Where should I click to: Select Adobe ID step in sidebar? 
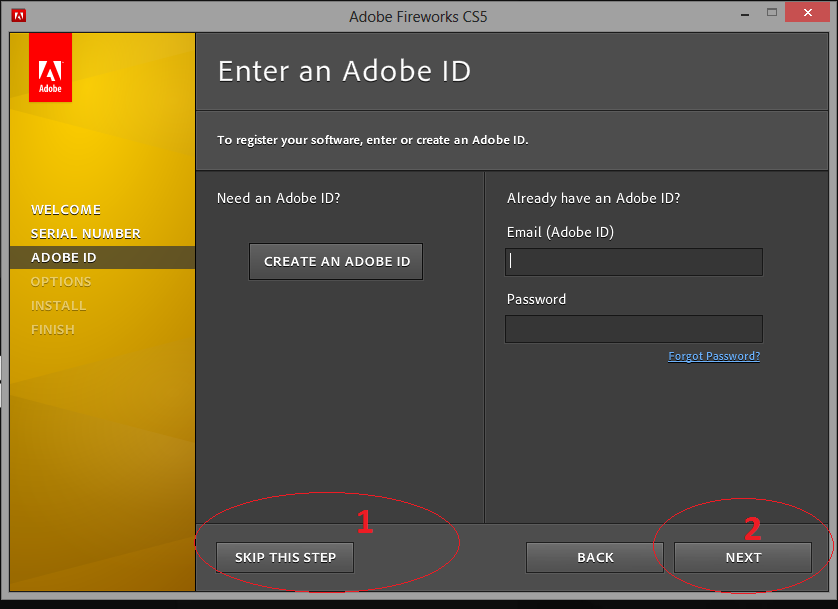click(64, 257)
